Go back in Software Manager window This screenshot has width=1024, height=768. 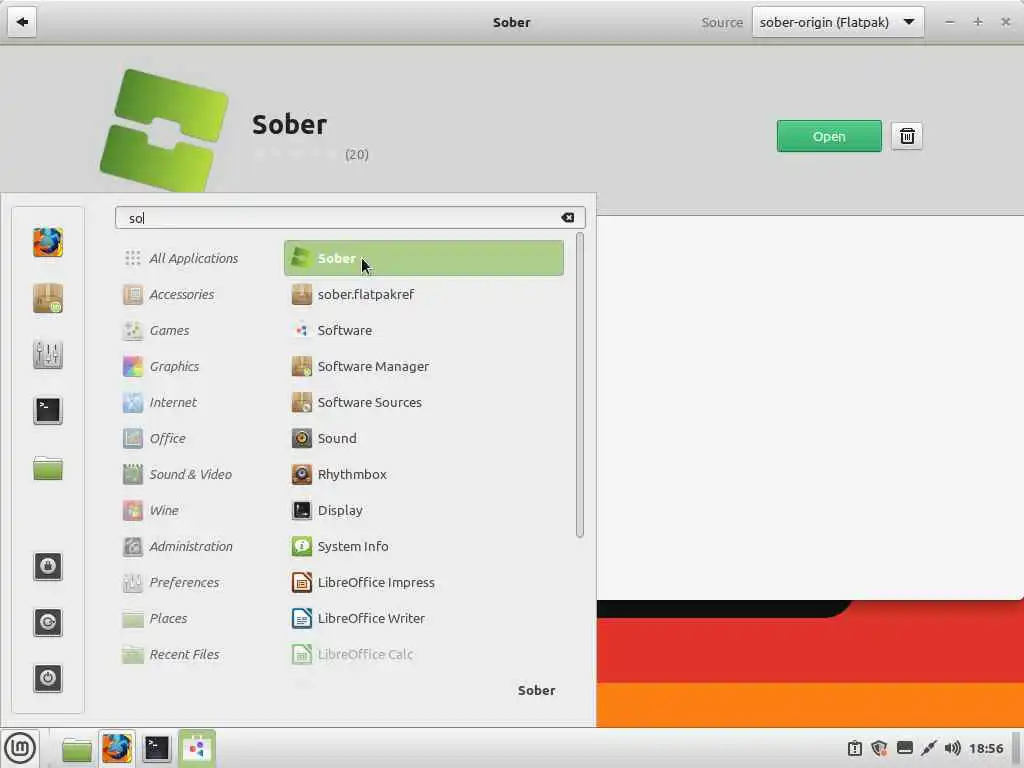(22, 22)
